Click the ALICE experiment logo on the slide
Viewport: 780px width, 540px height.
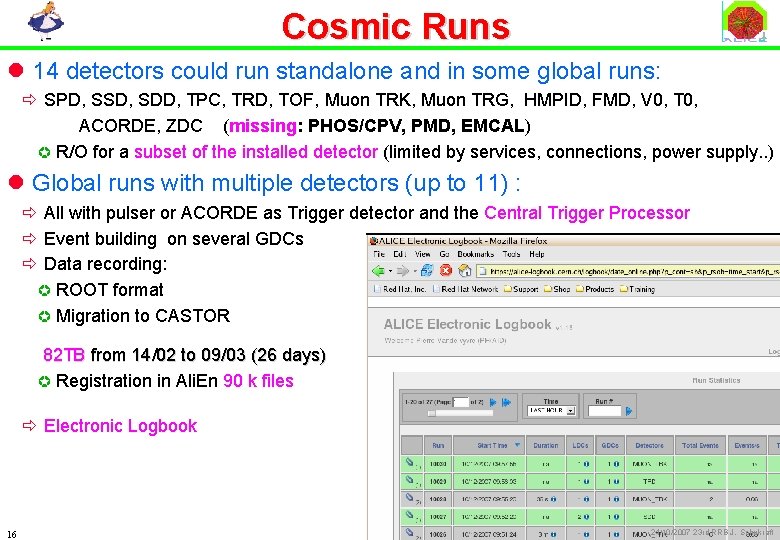click(745, 21)
